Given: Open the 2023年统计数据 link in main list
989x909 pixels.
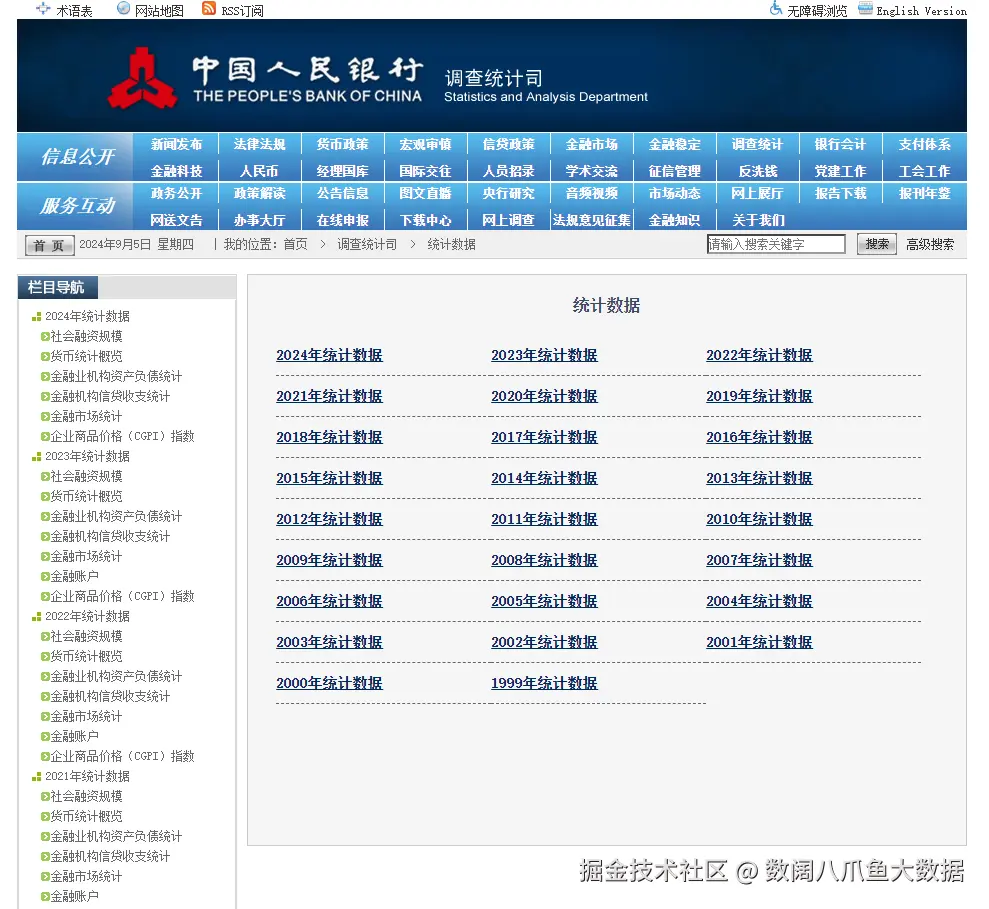Looking at the screenshot, I should (544, 356).
